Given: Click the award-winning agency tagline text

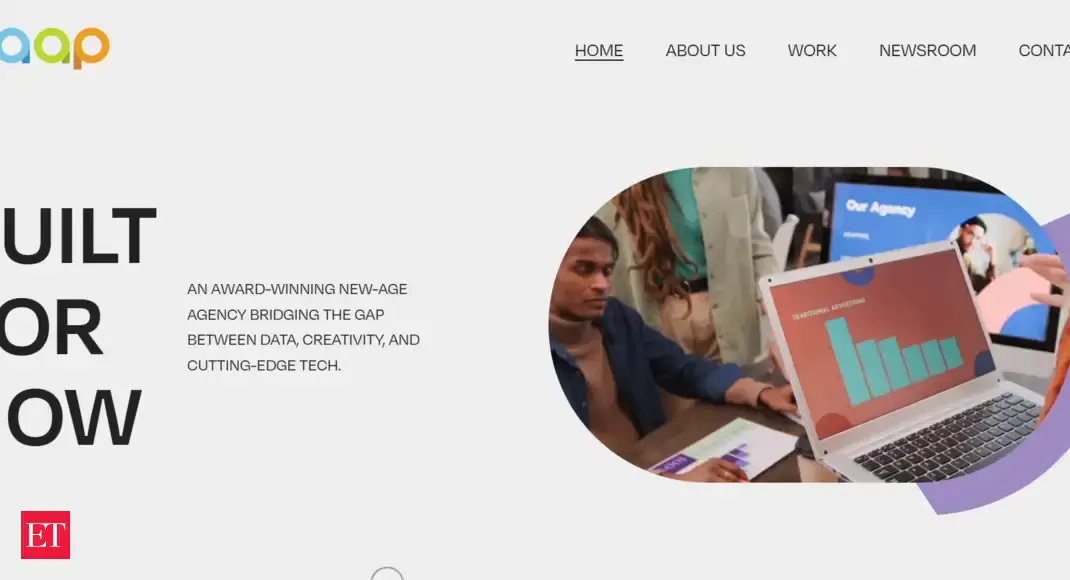Looking at the screenshot, I should click(x=303, y=327).
